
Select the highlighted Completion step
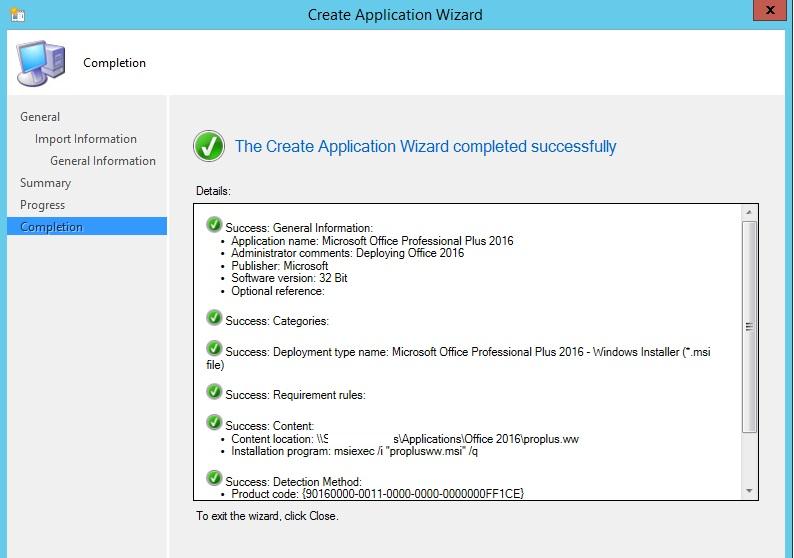point(87,226)
